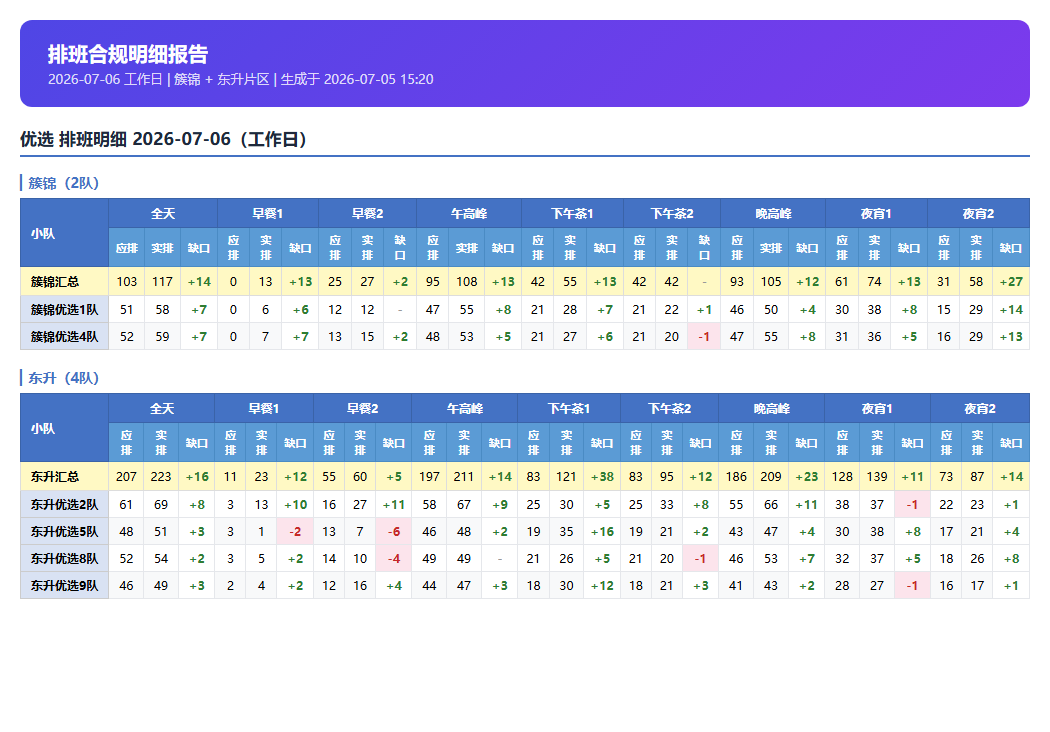Click 东升优选9队 下午茶1 缺口 value +12
Image resolution: width=1050 pixels, height=732 pixels.
click(601, 585)
